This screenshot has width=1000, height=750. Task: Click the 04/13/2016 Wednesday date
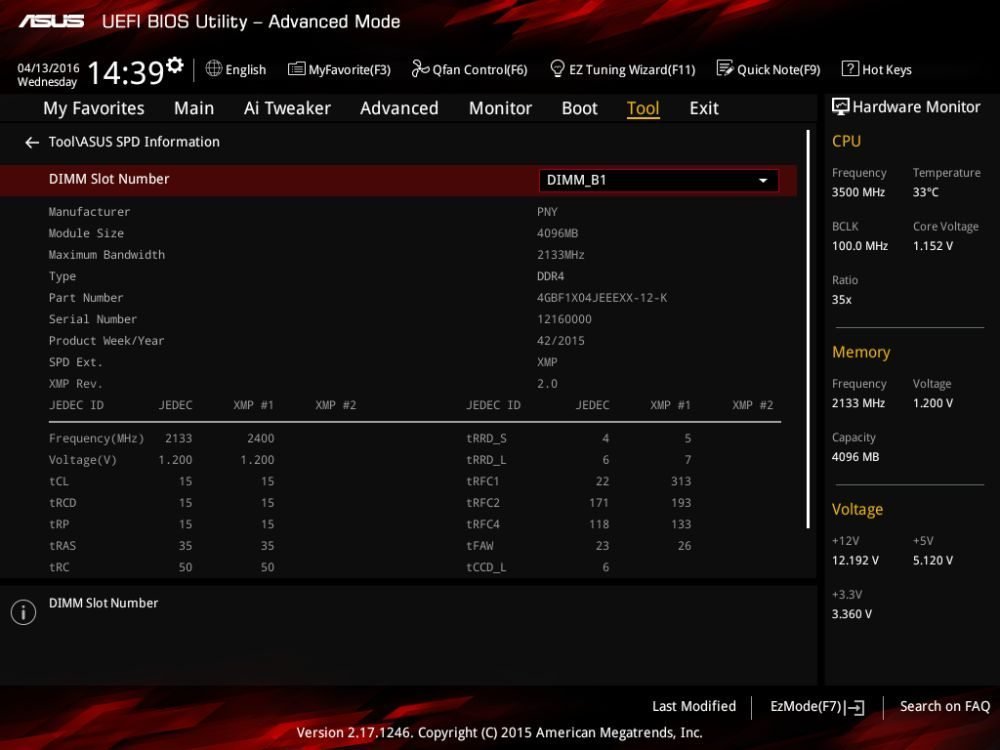[48, 75]
